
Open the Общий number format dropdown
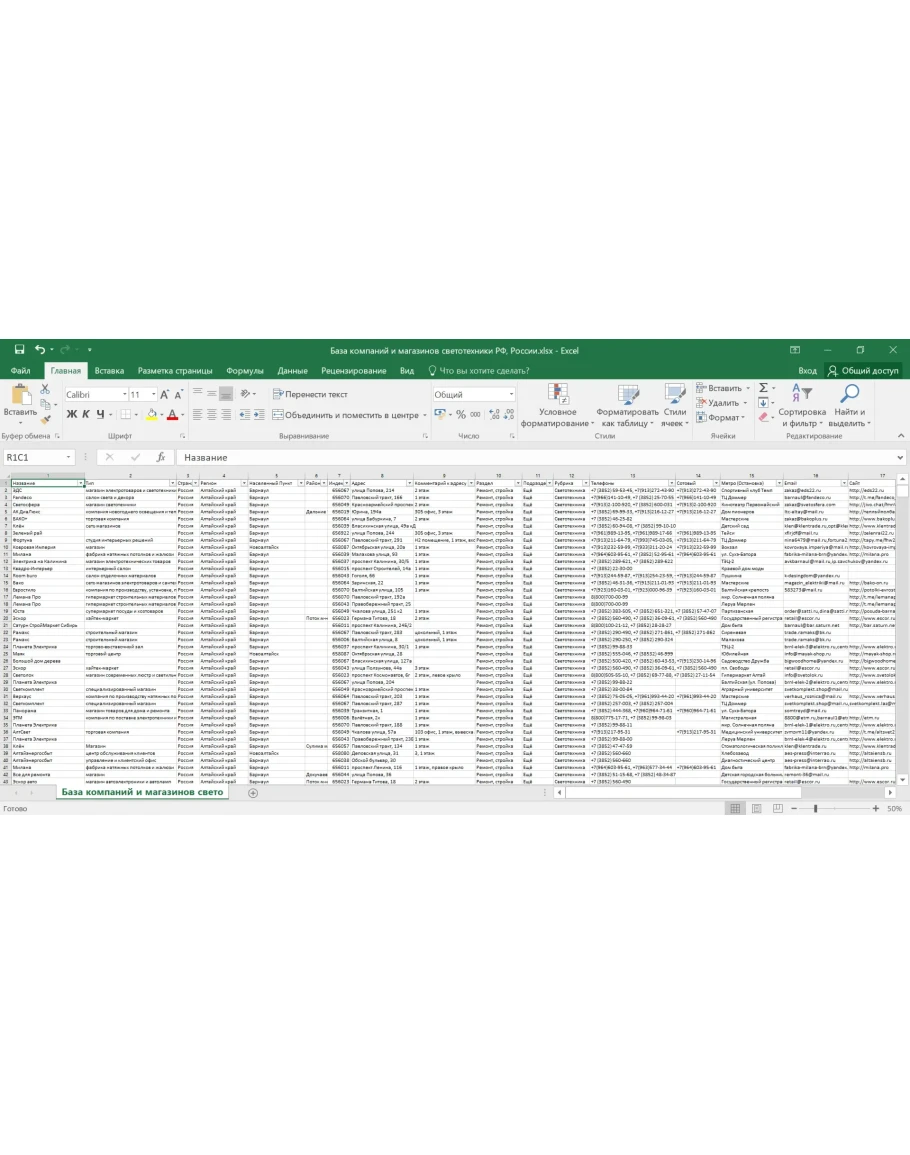pos(511,395)
